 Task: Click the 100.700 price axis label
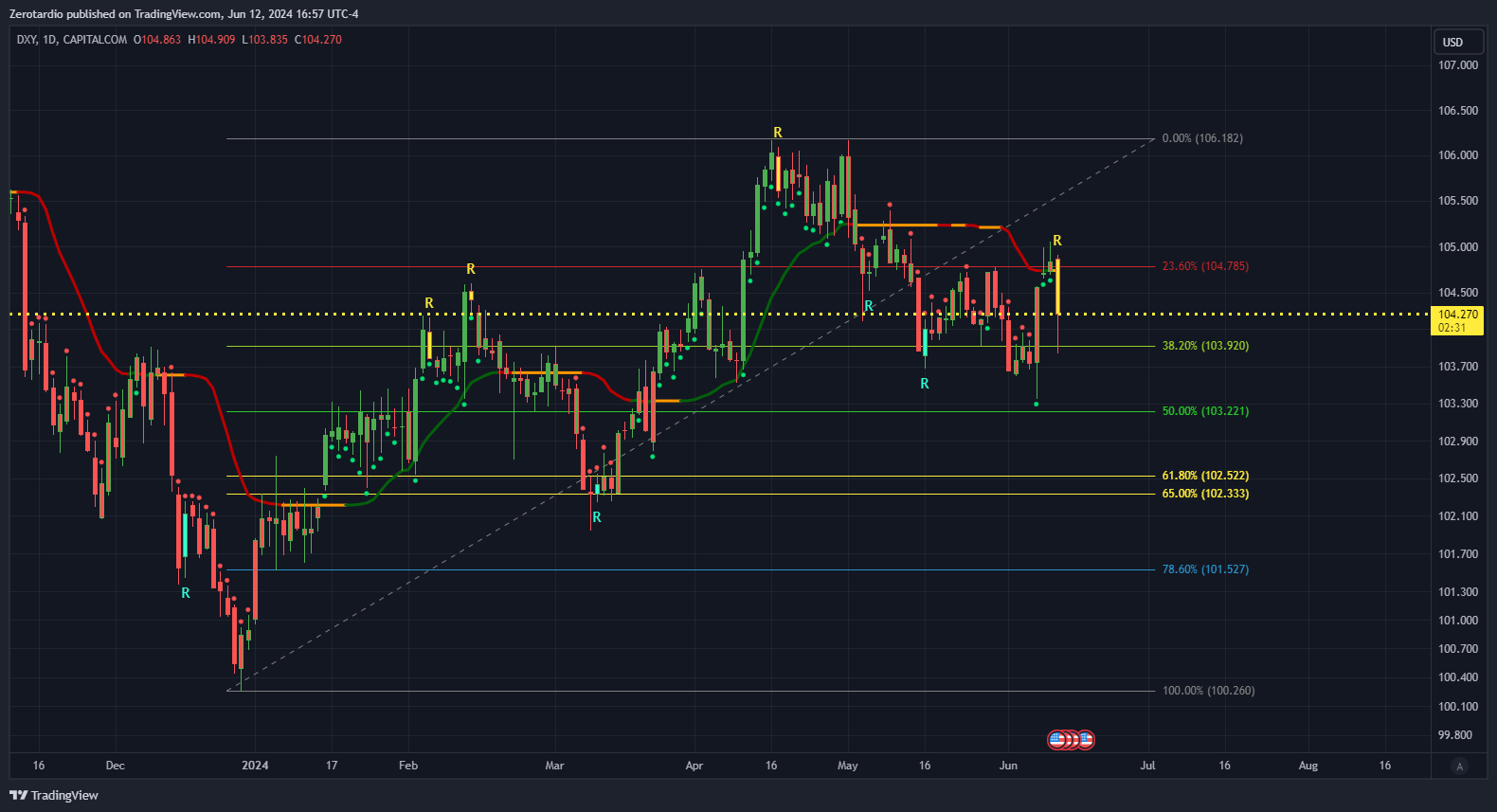point(1458,649)
